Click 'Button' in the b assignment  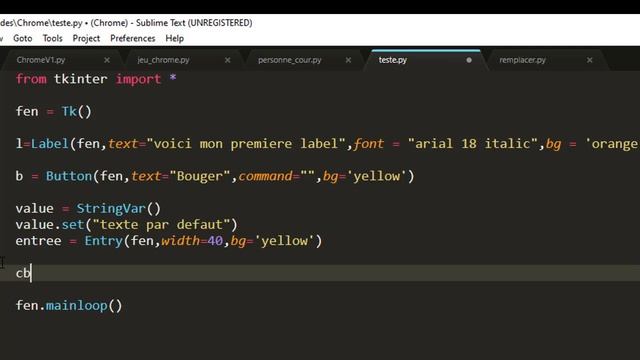(69, 176)
